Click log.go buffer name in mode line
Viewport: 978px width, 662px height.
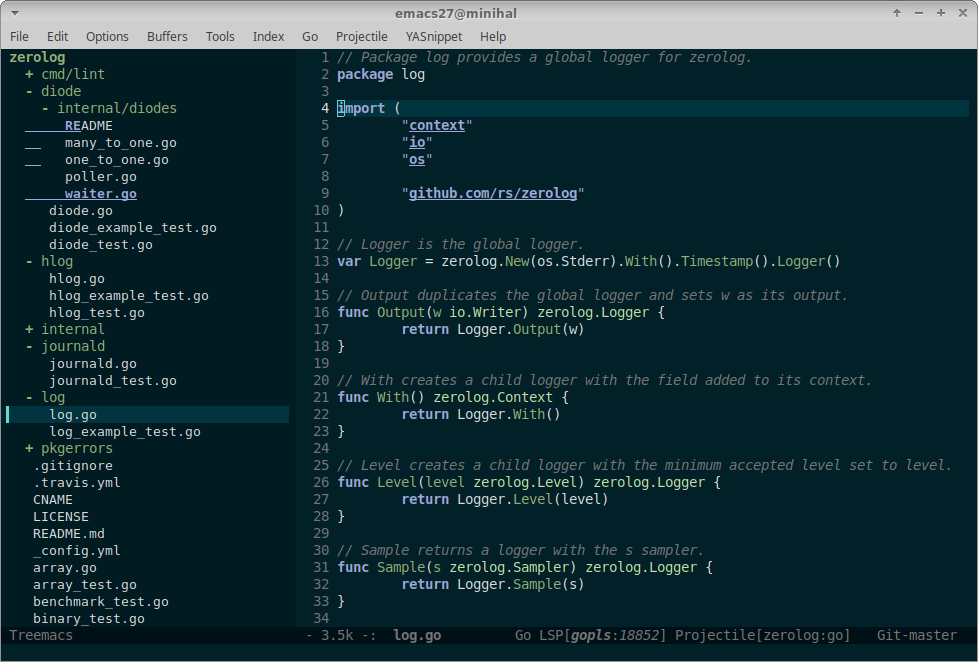click(x=417, y=635)
